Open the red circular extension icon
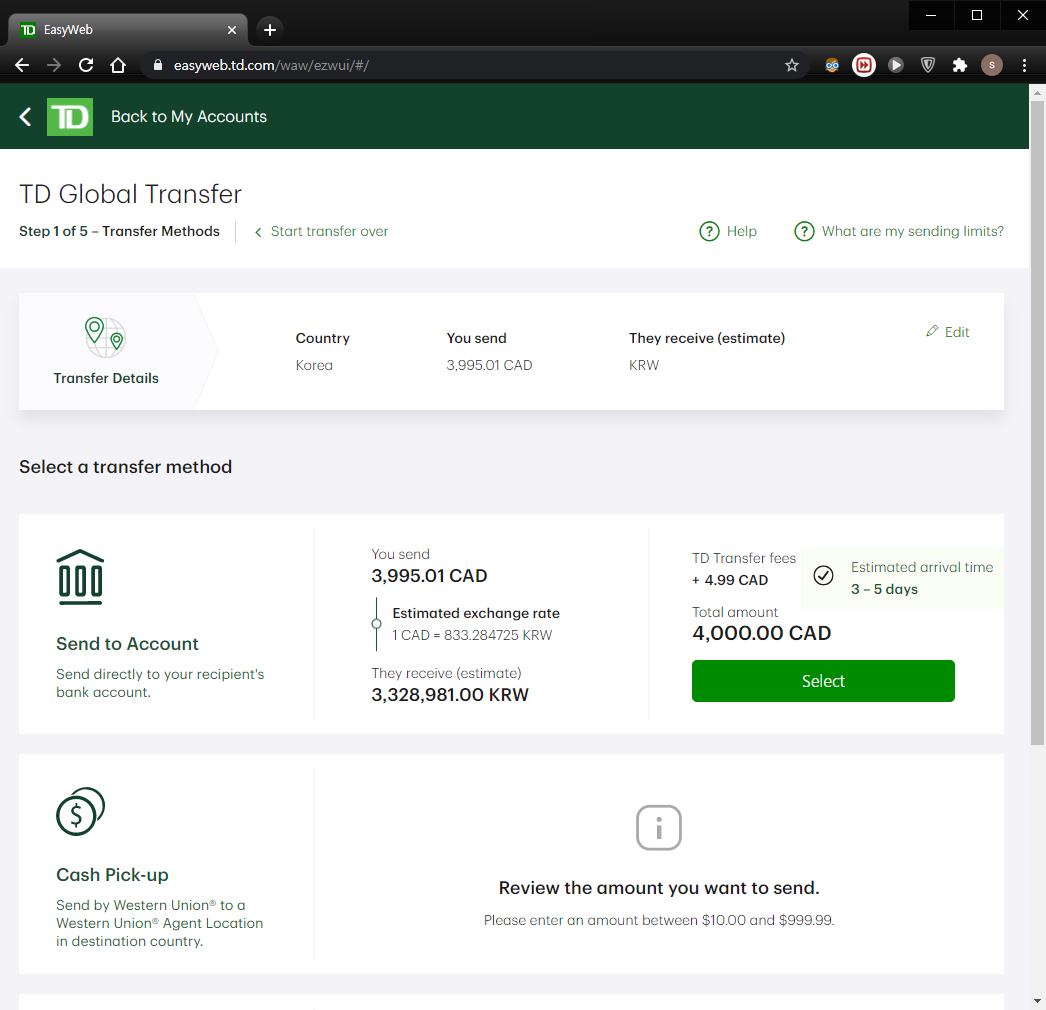This screenshot has width=1046, height=1010. pos(864,65)
